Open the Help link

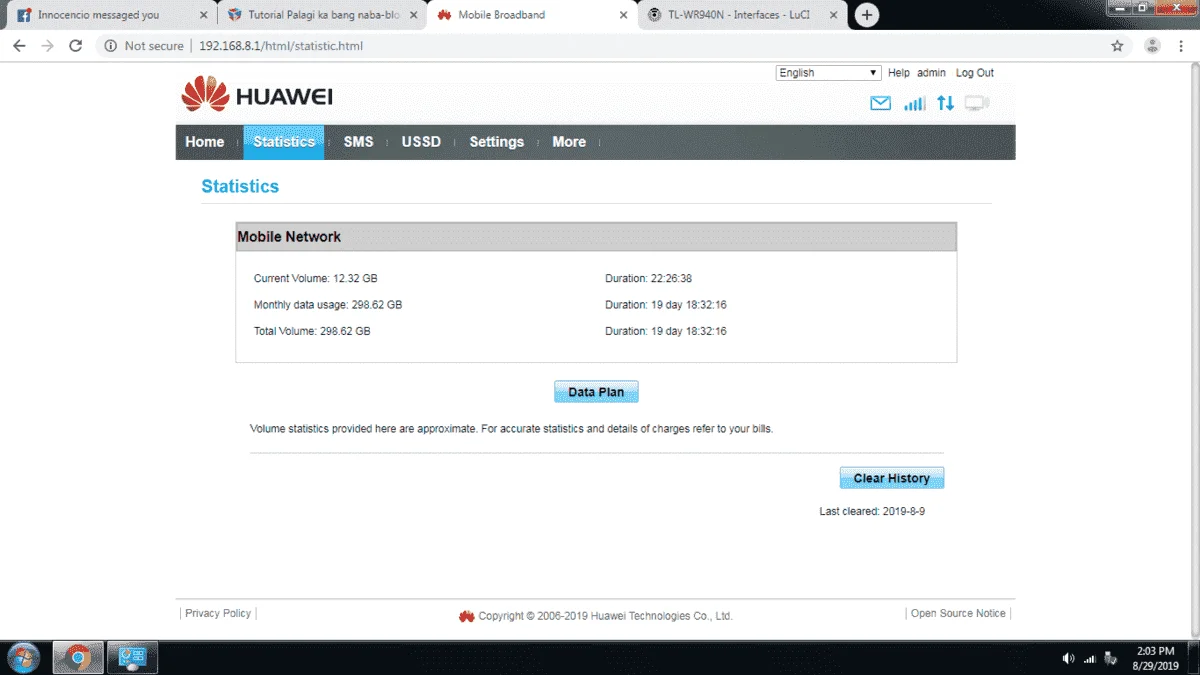pos(899,73)
